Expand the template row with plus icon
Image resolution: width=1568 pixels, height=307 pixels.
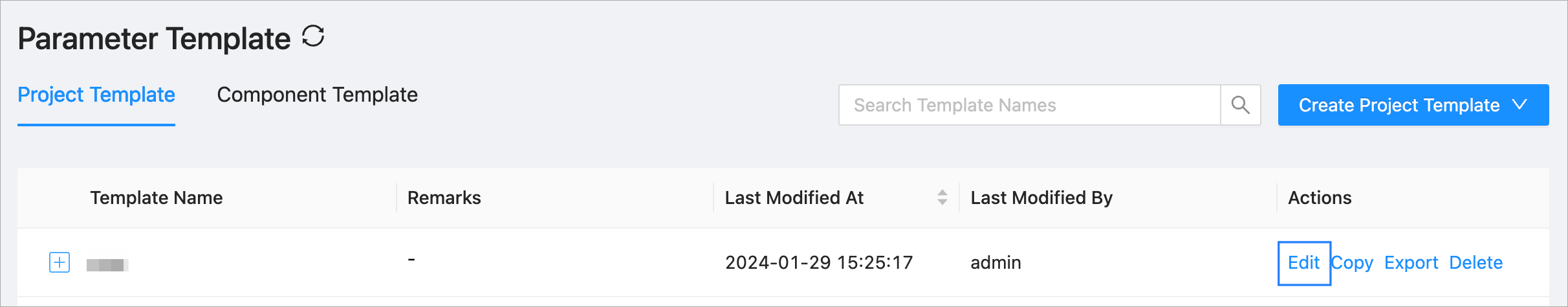pyautogui.click(x=60, y=262)
